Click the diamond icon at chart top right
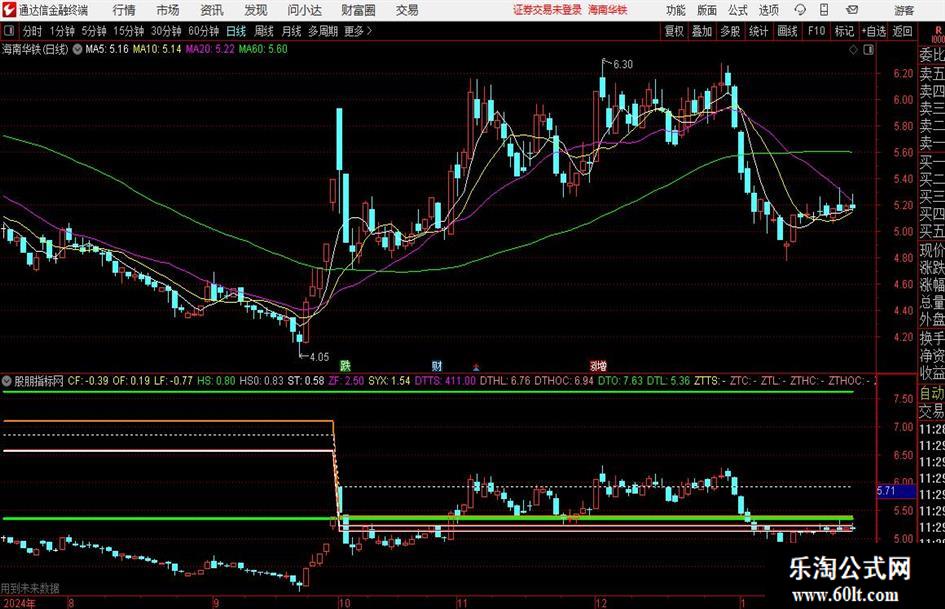The width and height of the screenshot is (945, 609). point(853,49)
